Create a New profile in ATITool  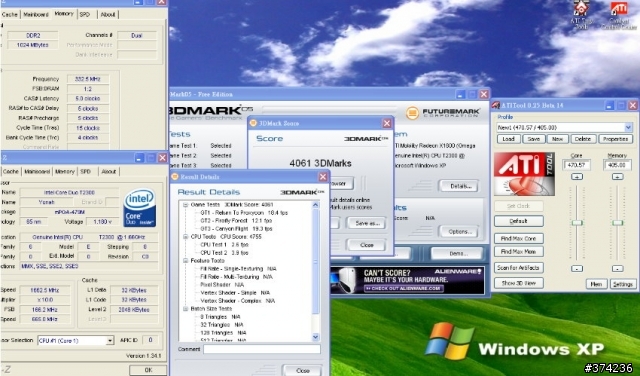click(x=558, y=139)
